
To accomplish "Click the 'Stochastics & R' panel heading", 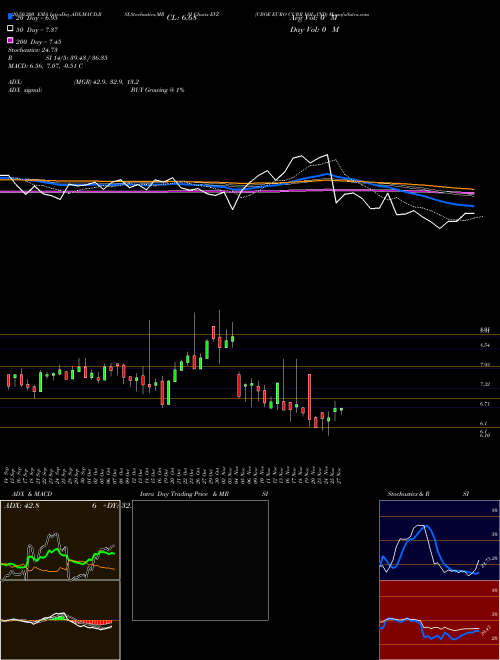I will (x=408, y=494).
